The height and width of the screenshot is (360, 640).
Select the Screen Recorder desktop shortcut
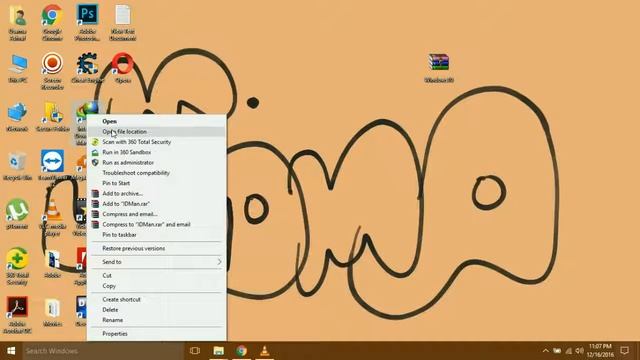[52, 71]
